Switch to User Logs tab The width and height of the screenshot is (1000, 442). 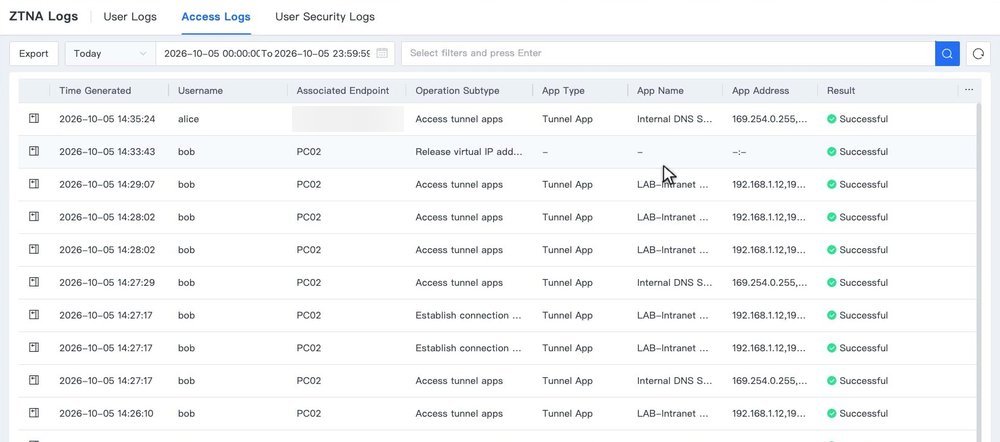[130, 17]
